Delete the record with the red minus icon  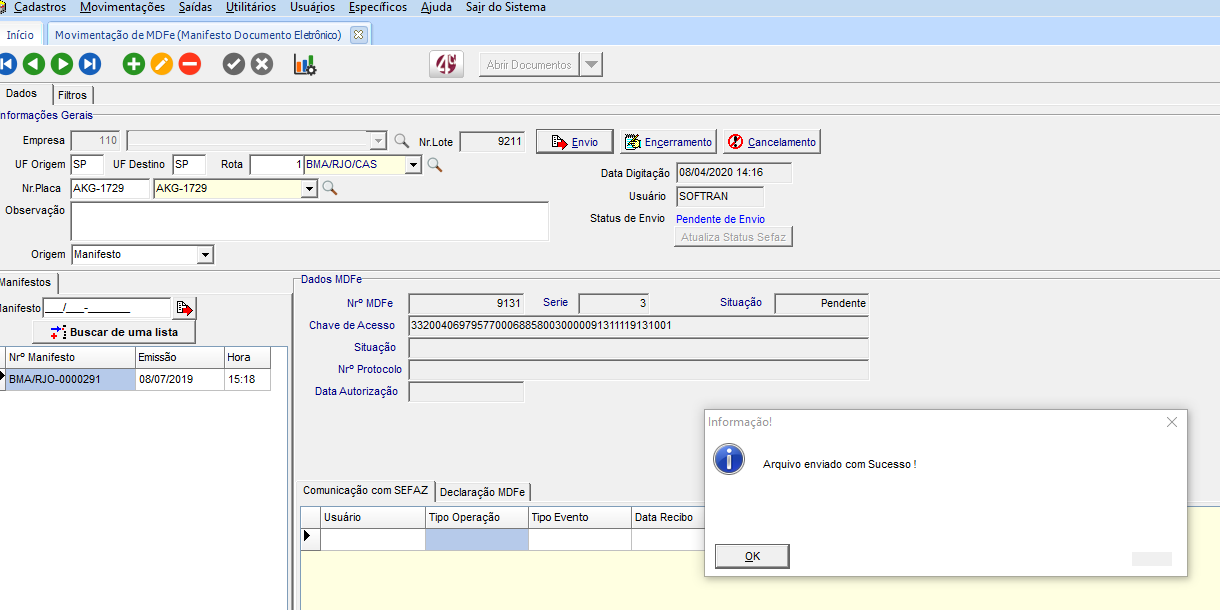tap(190, 64)
